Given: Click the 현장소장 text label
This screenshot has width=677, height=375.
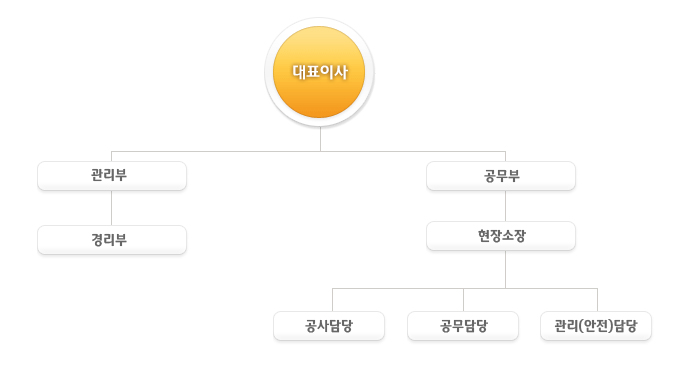Looking at the screenshot, I should [x=502, y=236].
